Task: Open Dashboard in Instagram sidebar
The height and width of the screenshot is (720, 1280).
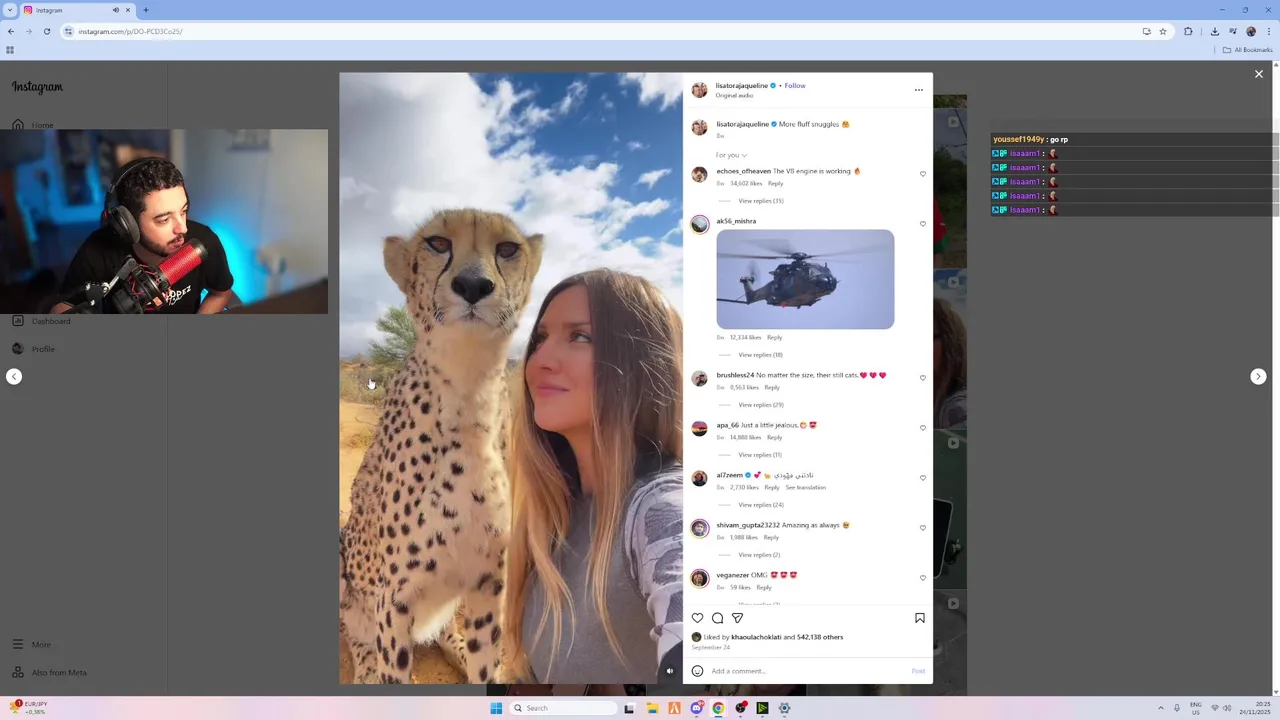Action: tap(42, 321)
